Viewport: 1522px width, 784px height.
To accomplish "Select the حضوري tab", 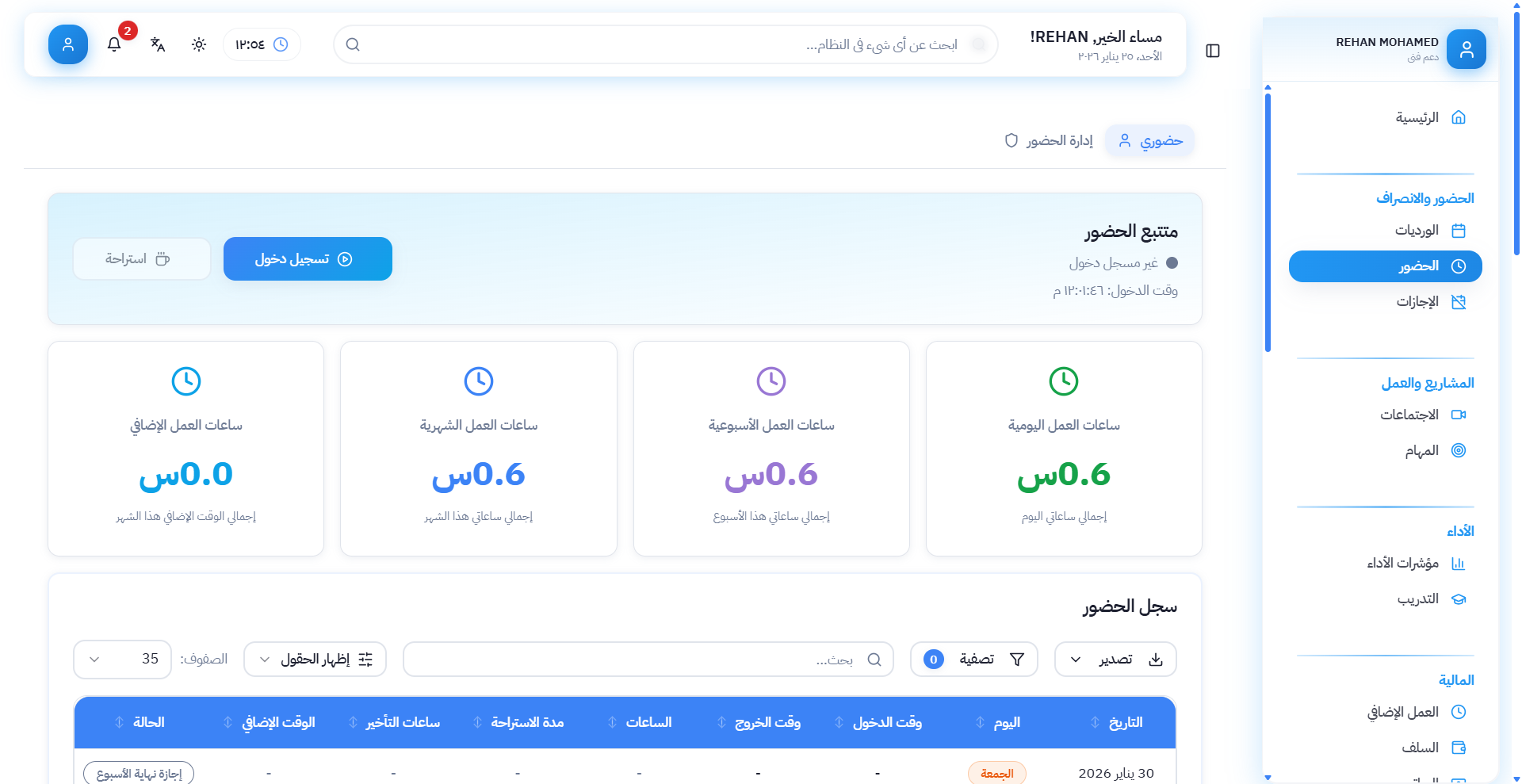I will coord(1150,141).
